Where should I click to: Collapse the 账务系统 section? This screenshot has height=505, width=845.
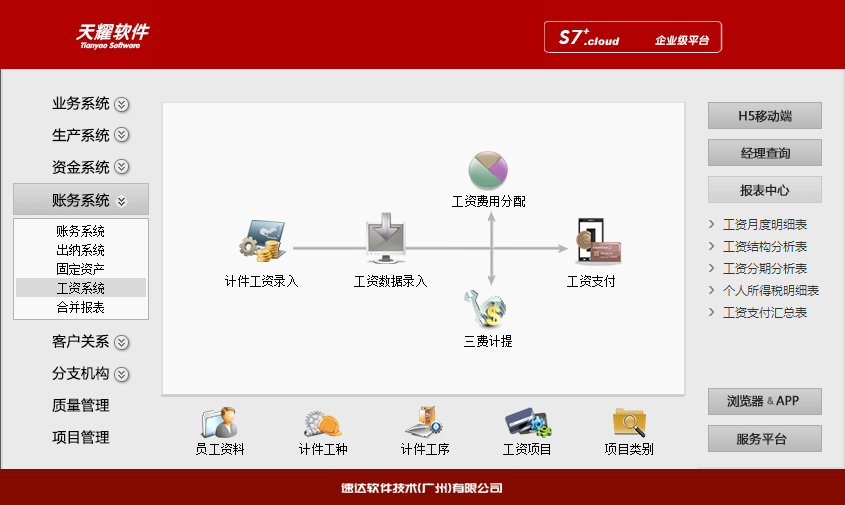coord(122,200)
